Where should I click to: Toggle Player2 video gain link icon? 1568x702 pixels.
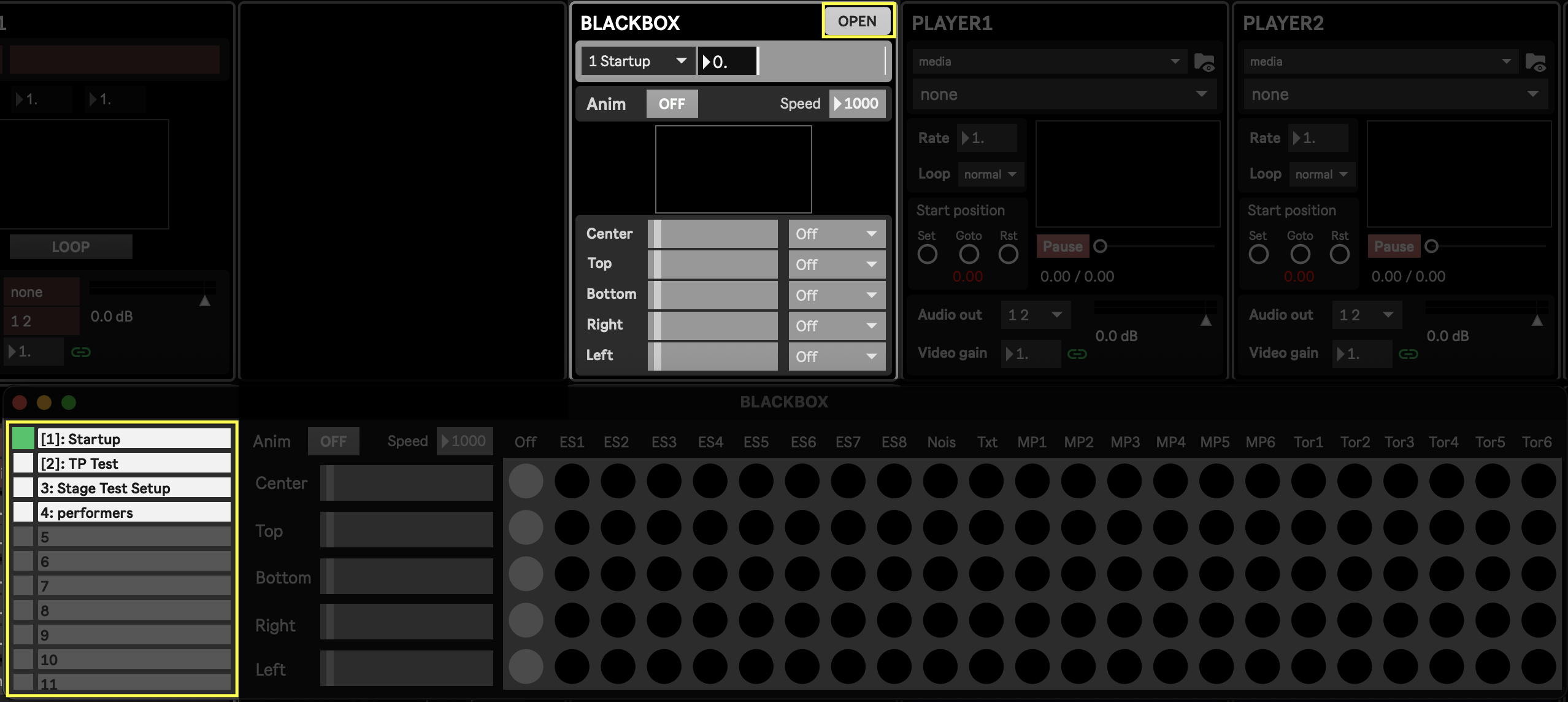1409,354
